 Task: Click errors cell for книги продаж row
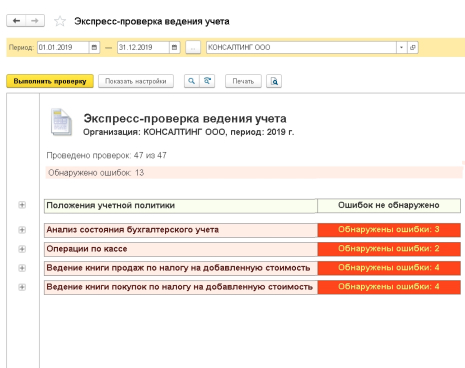coord(389,268)
